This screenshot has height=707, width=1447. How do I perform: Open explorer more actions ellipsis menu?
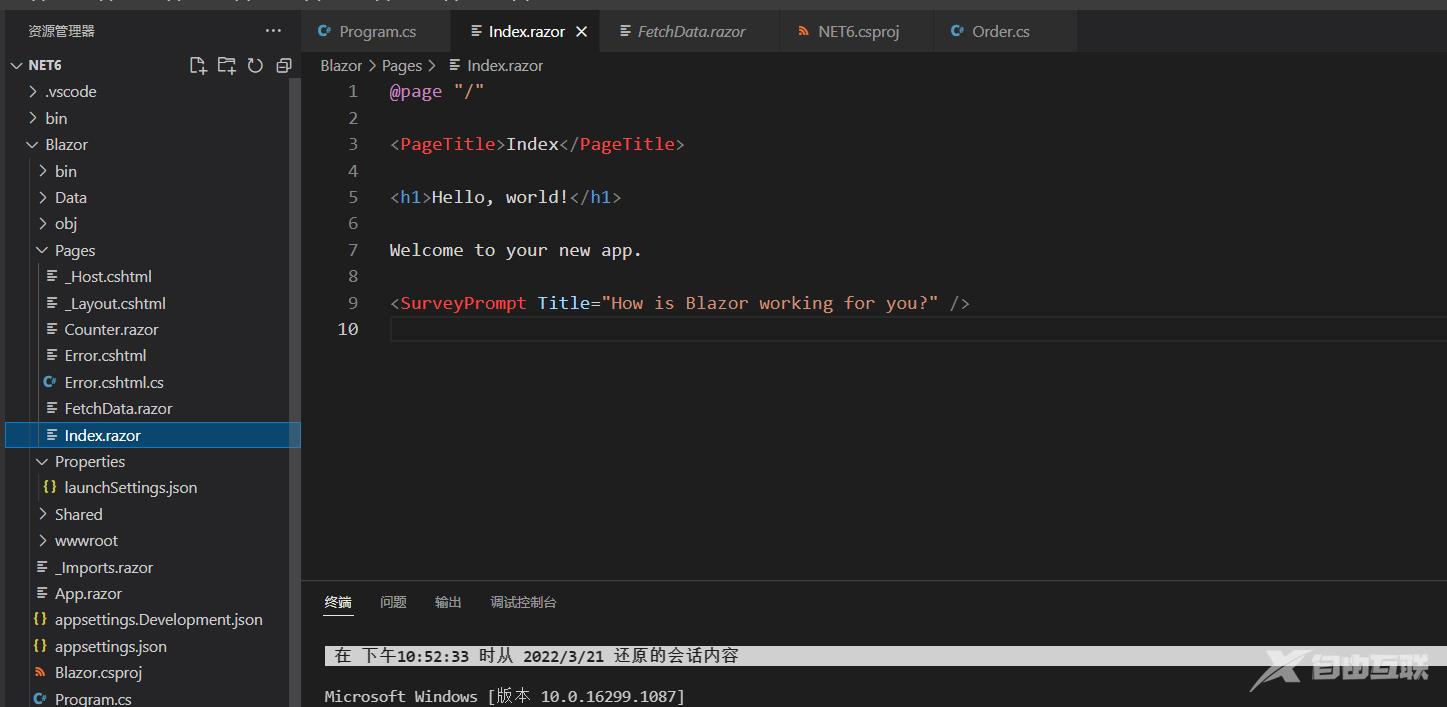[x=273, y=31]
